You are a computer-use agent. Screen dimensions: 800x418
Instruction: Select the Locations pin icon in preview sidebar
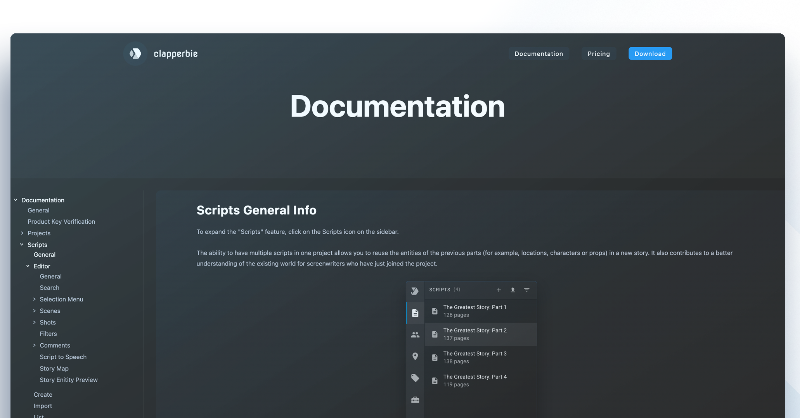(x=415, y=356)
